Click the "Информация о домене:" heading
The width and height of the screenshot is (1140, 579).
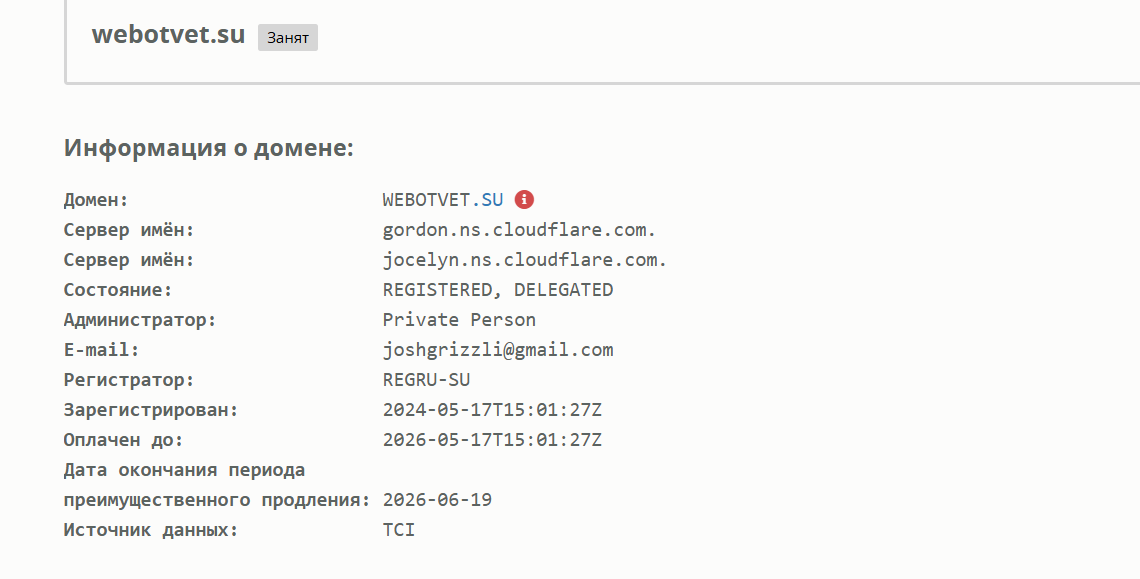pos(209,149)
